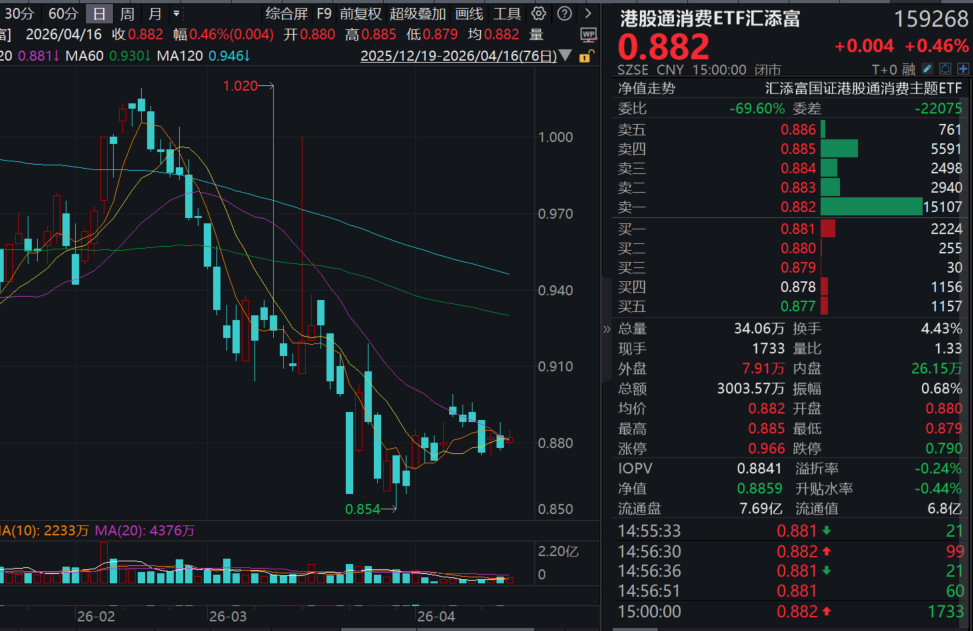Click the pencil note icon
The image size is (973, 631).
[928, 69]
